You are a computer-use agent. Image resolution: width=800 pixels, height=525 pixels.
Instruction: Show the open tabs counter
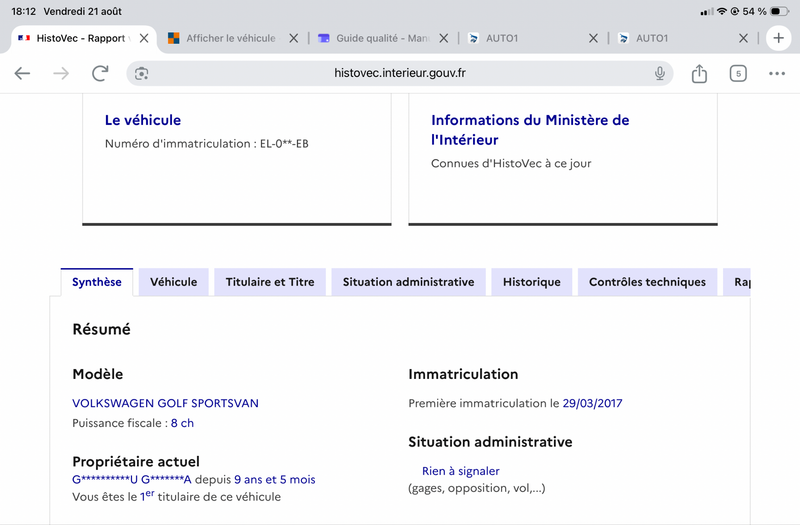(738, 73)
